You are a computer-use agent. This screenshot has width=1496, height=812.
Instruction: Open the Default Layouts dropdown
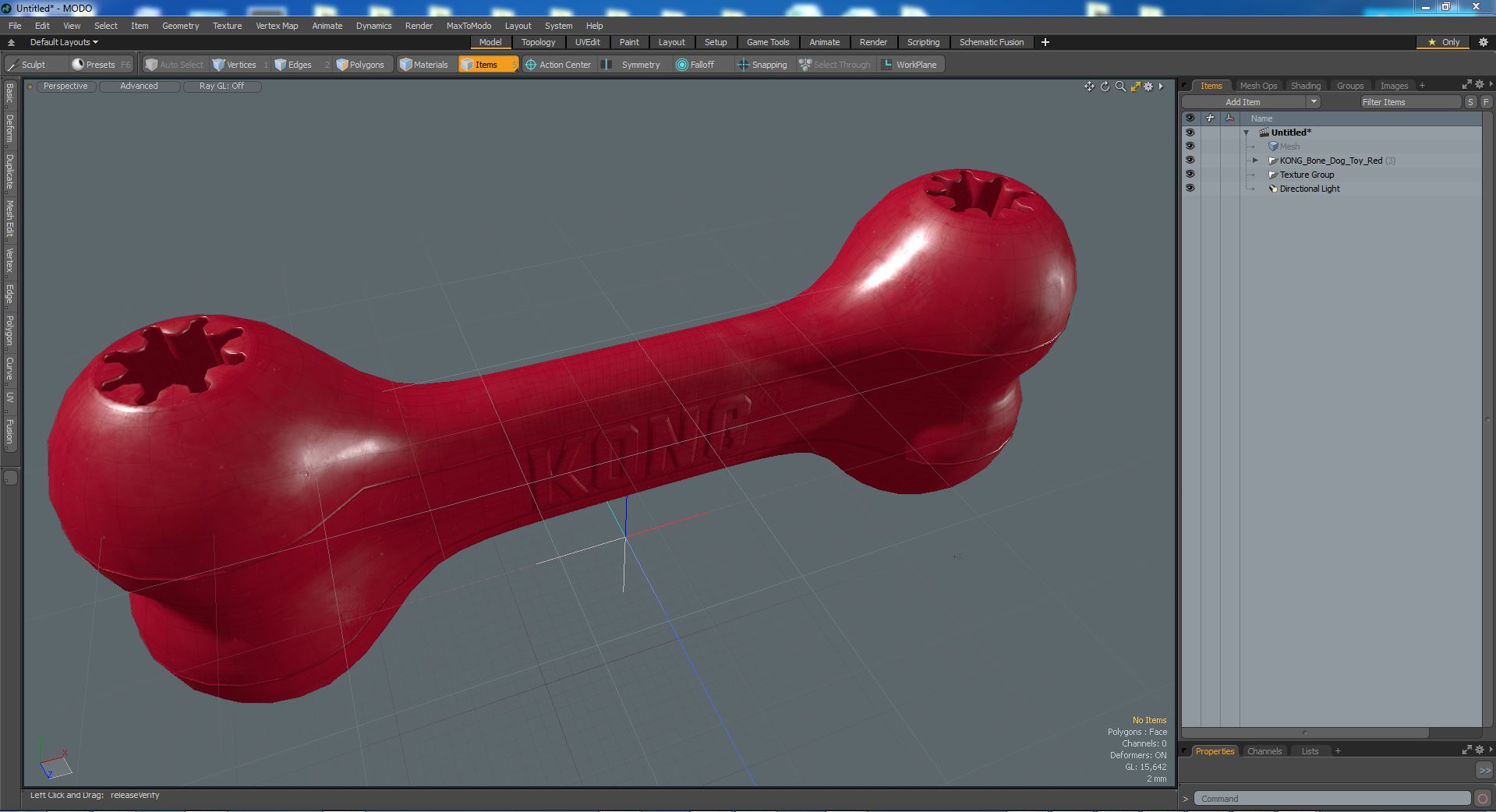coord(64,42)
